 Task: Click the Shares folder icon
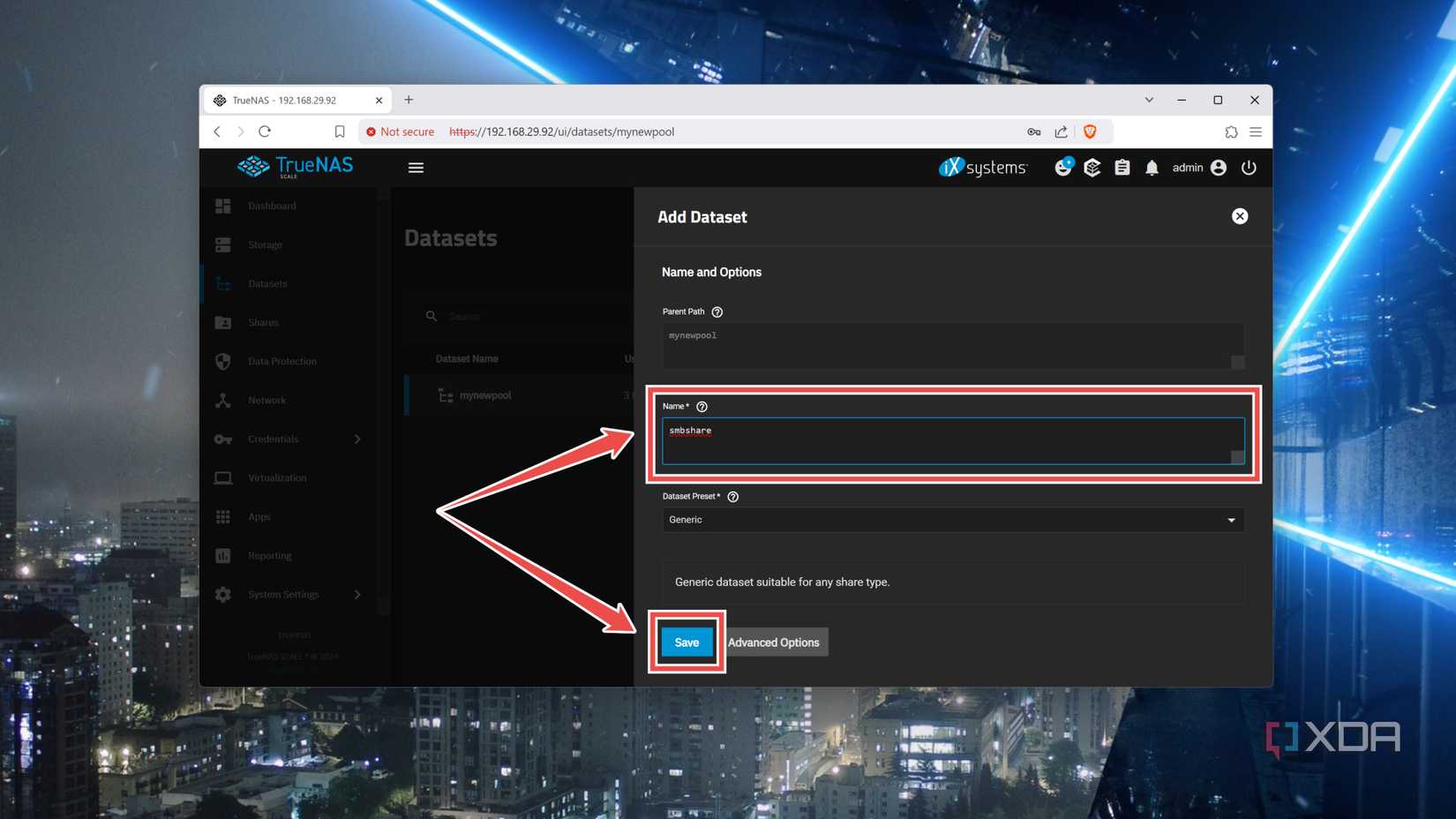pos(223,322)
